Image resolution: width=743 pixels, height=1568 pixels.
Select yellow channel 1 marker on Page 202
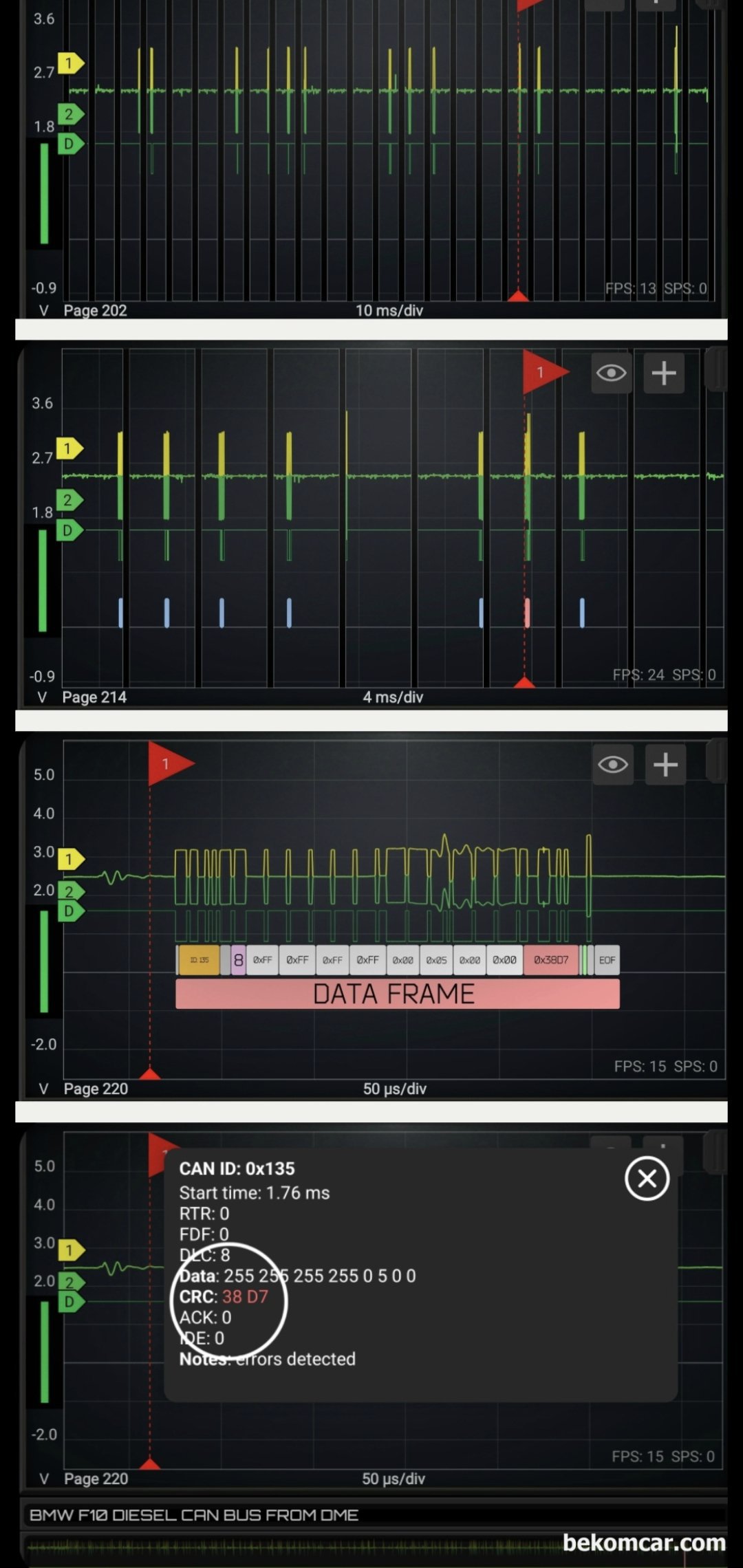coord(70,64)
